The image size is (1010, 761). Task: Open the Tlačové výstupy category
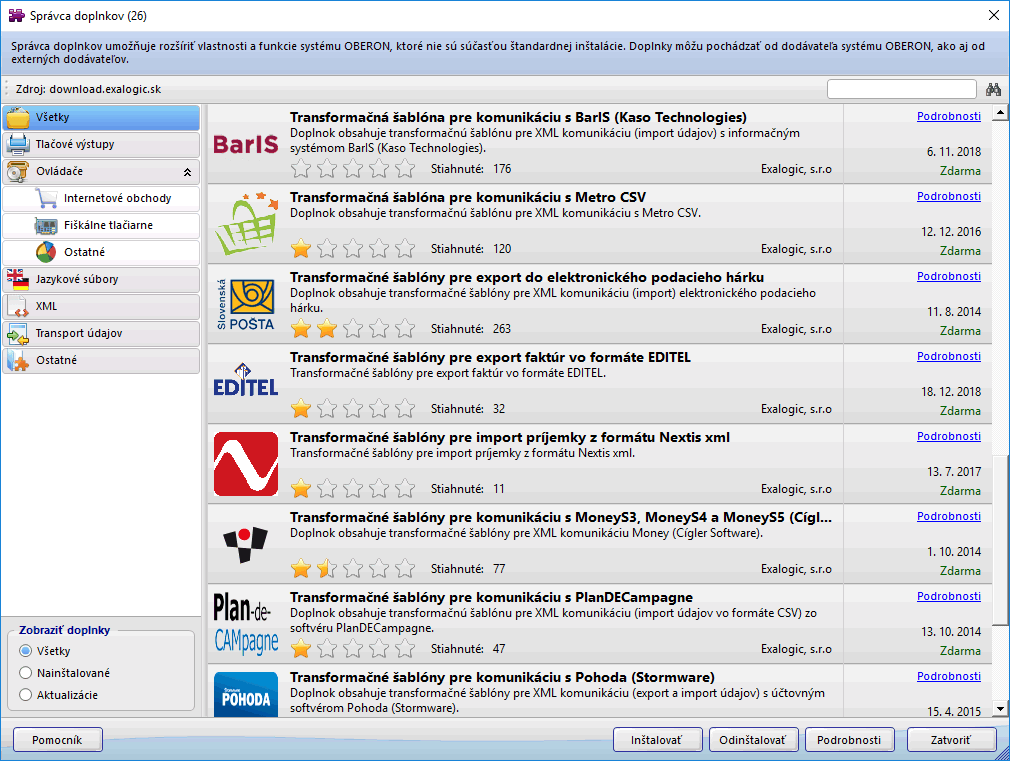(101, 144)
